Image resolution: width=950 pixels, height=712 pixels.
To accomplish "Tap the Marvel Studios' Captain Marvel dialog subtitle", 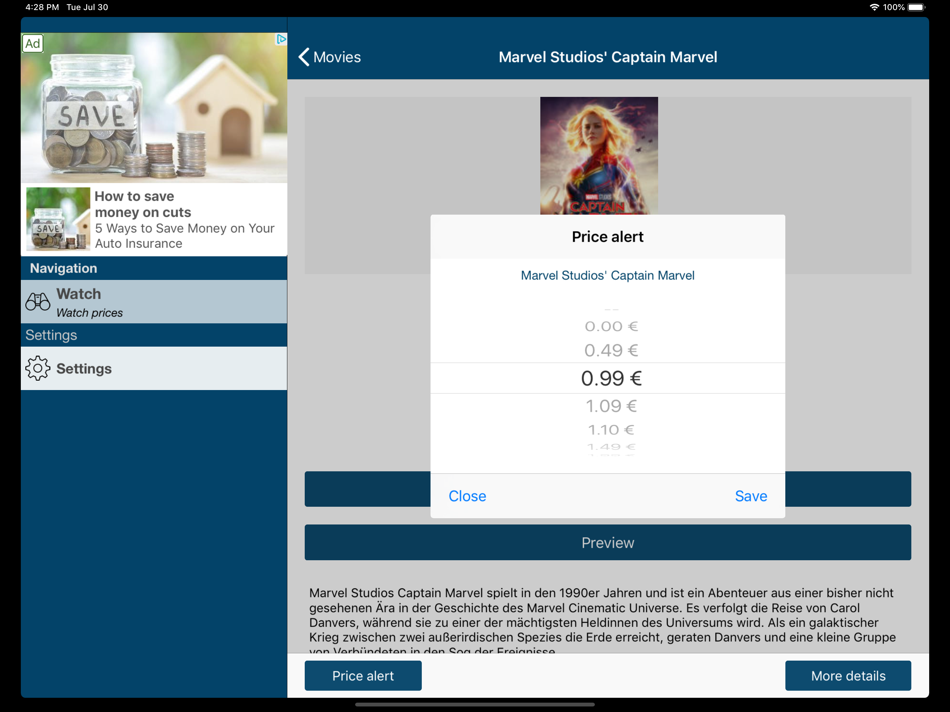I will point(608,275).
